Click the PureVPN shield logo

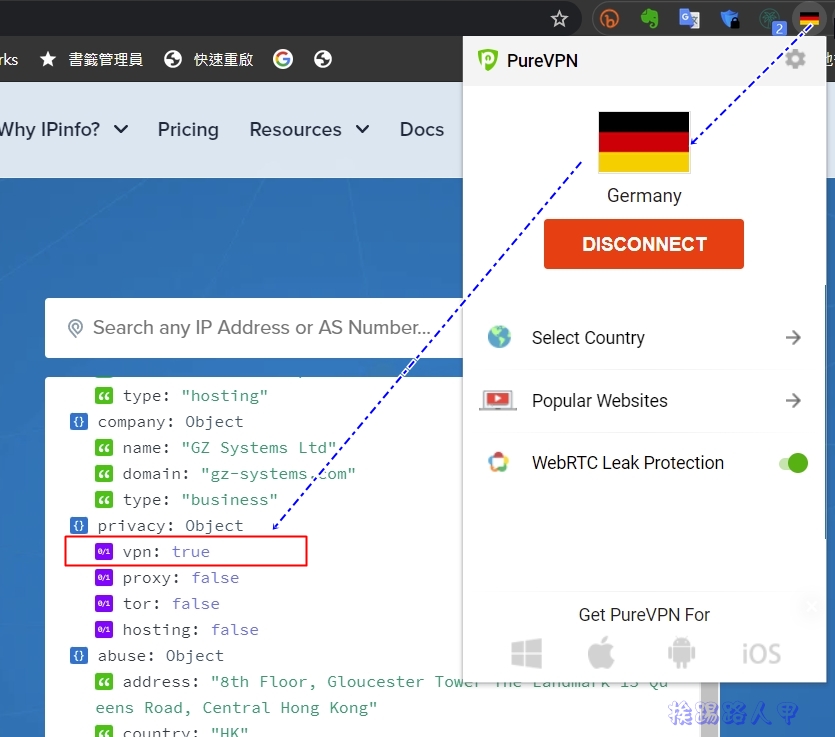pos(487,60)
